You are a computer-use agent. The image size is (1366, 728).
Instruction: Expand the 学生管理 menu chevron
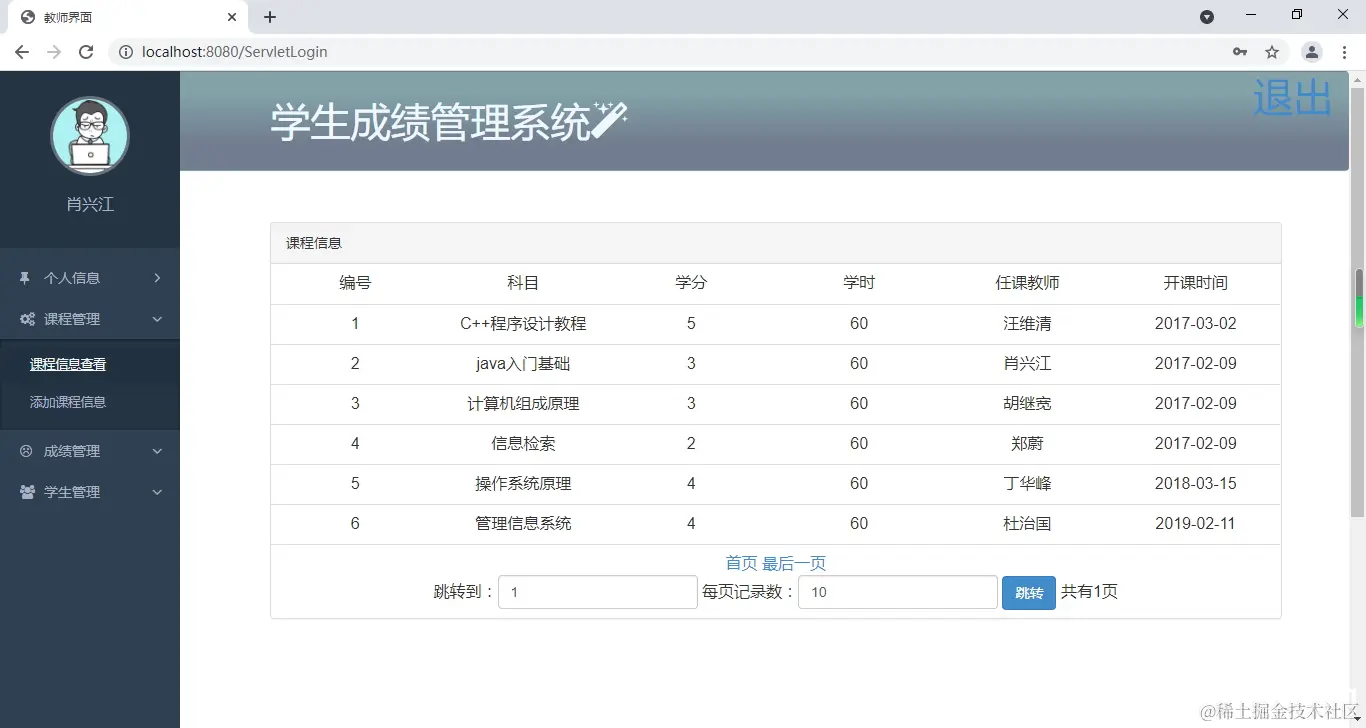(x=158, y=492)
